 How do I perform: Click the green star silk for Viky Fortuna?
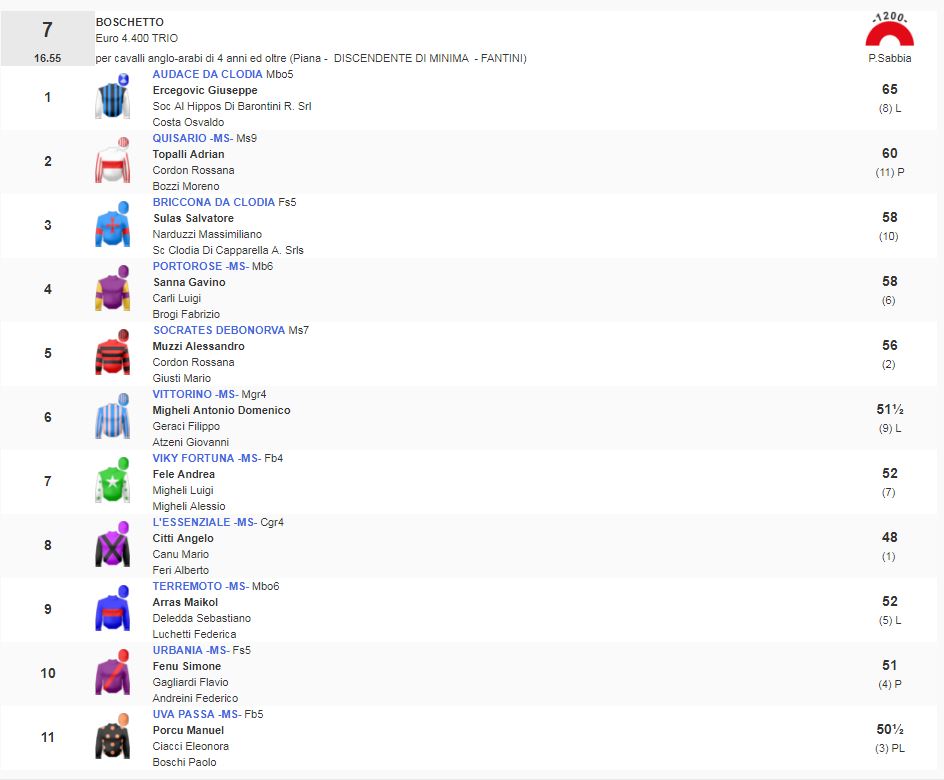tap(113, 480)
